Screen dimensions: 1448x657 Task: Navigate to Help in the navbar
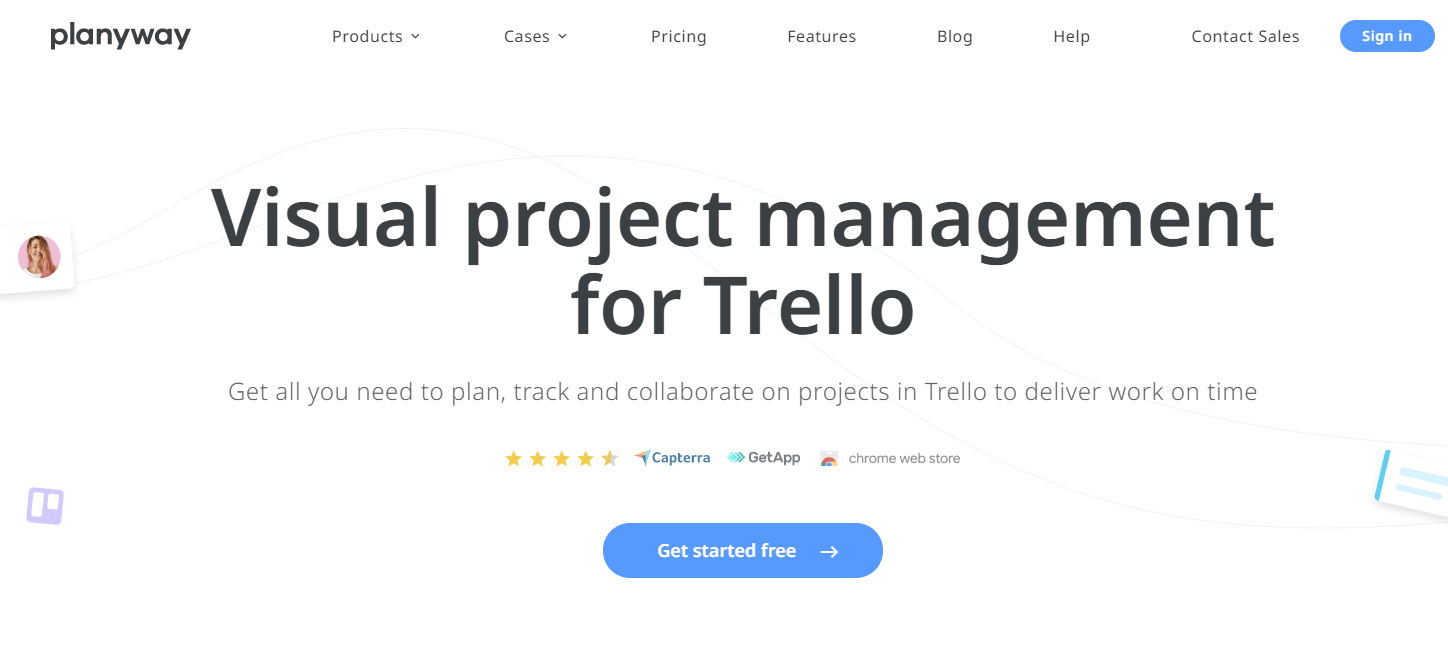1071,37
